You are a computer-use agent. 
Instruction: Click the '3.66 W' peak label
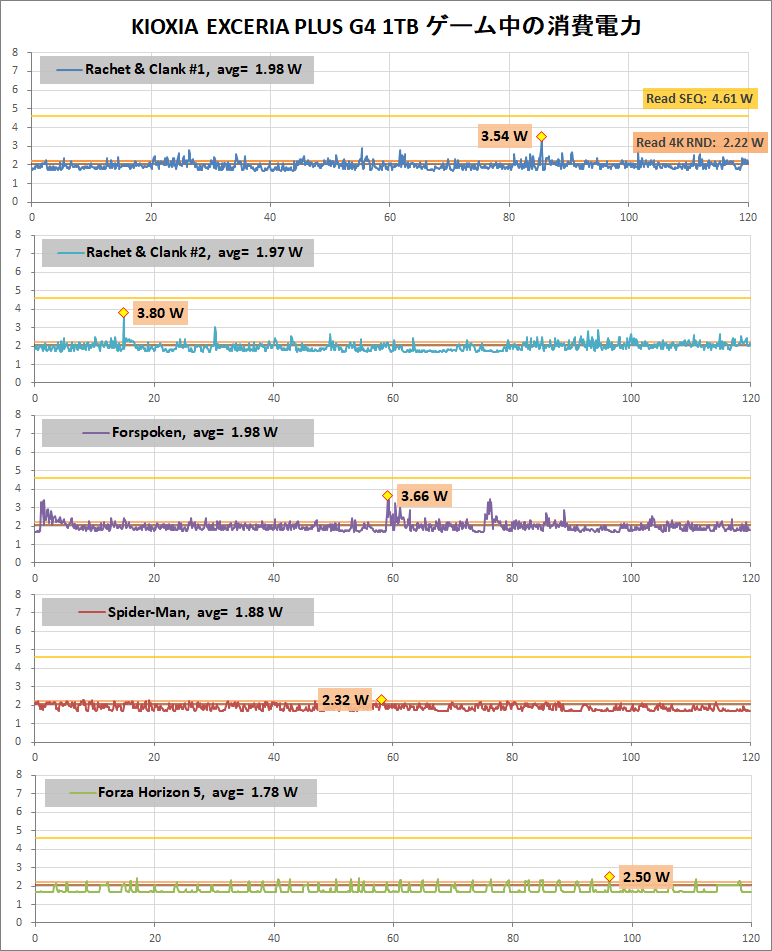(425, 496)
